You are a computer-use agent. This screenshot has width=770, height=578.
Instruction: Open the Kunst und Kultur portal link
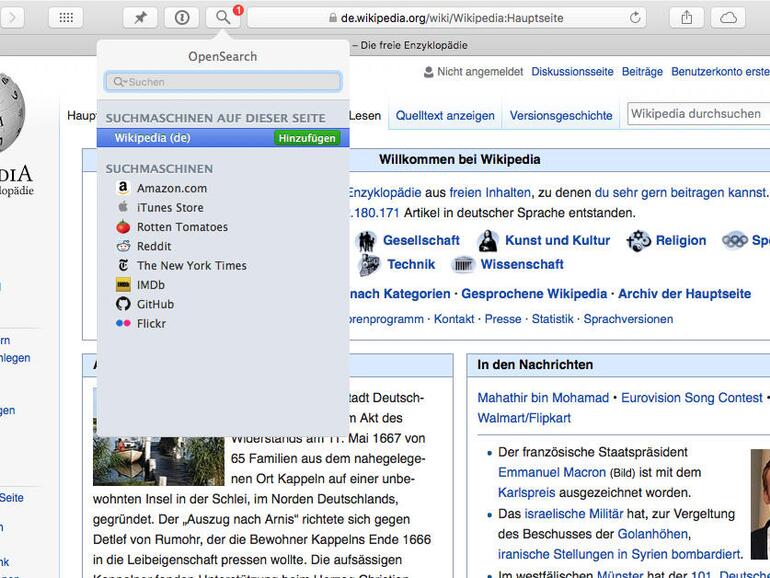557,240
